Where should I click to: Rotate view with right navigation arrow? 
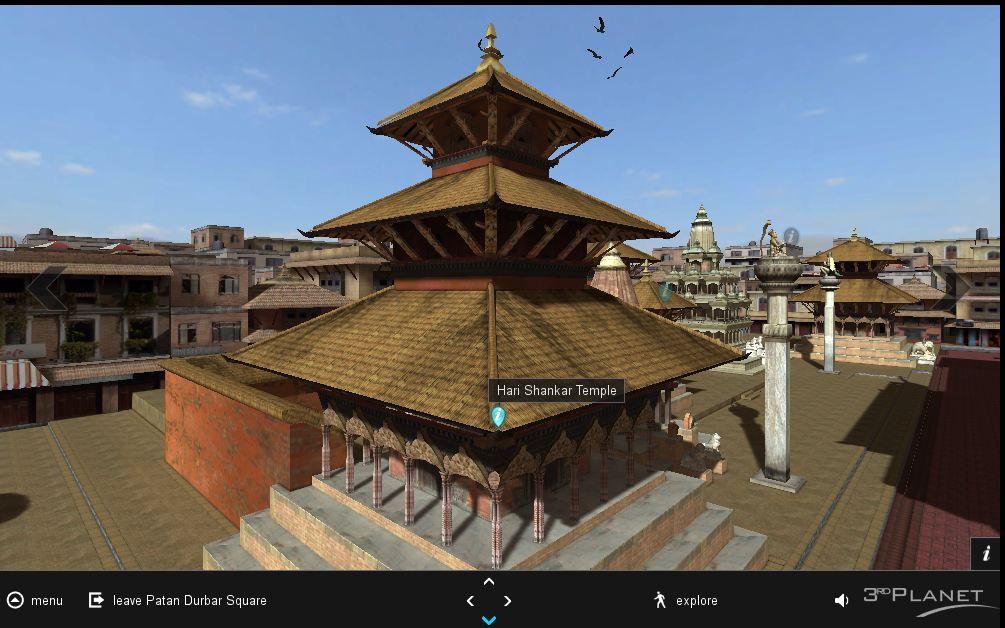[508, 601]
